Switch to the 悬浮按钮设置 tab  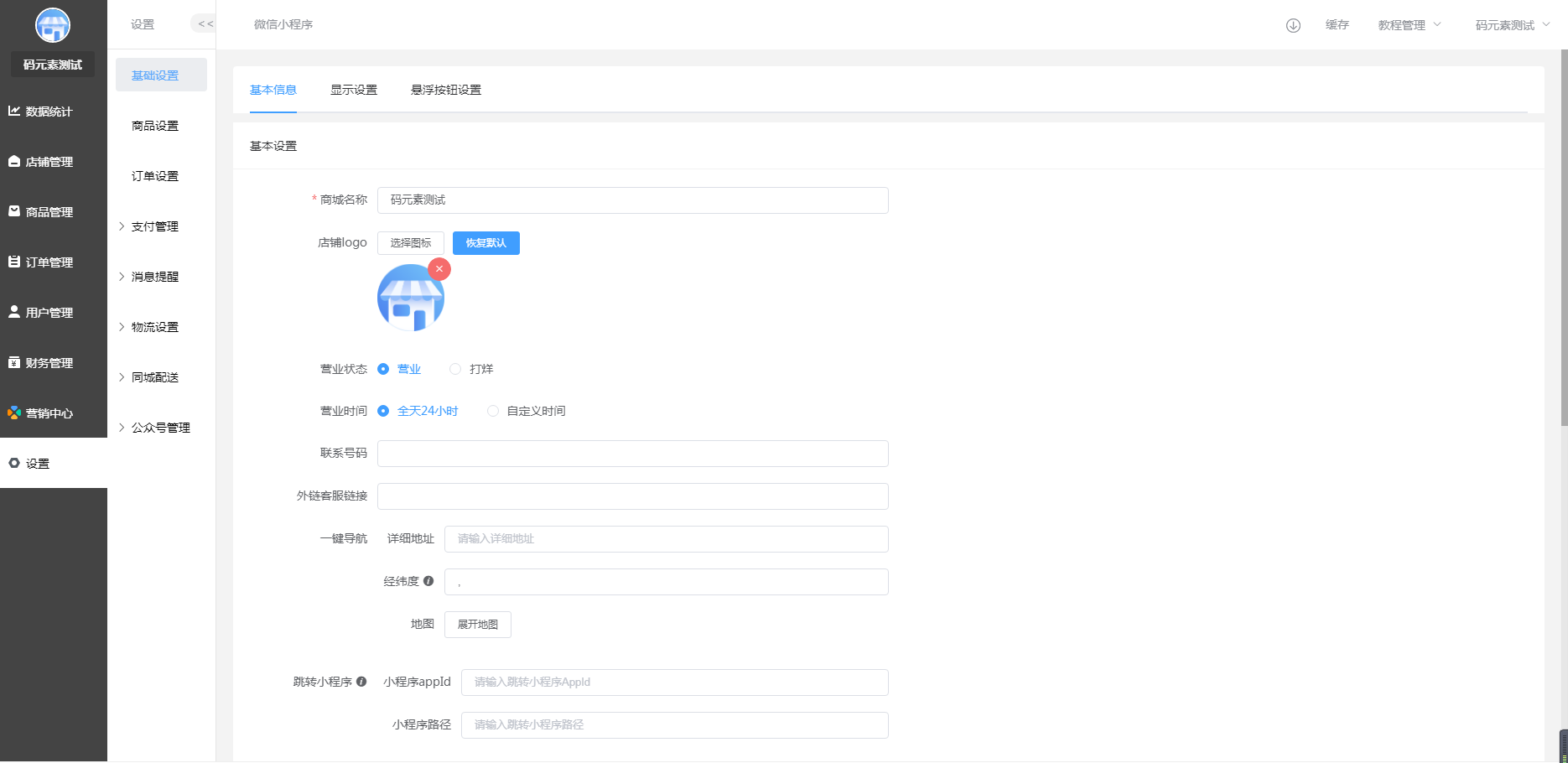446,90
